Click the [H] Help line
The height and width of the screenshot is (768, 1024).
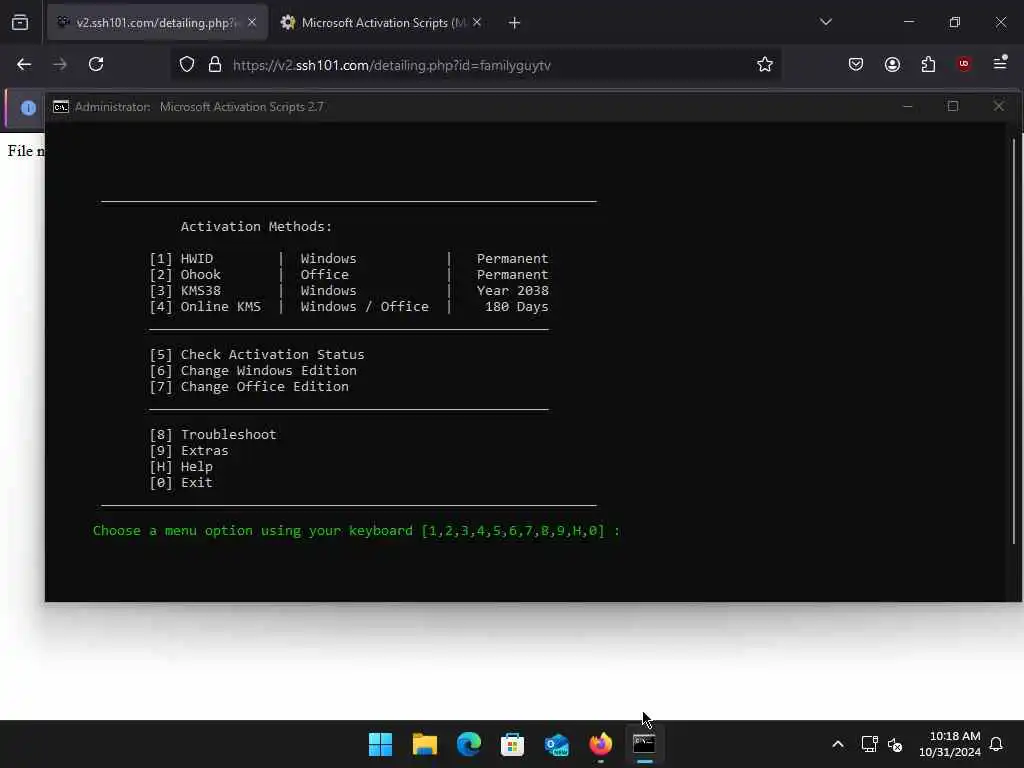181,467
